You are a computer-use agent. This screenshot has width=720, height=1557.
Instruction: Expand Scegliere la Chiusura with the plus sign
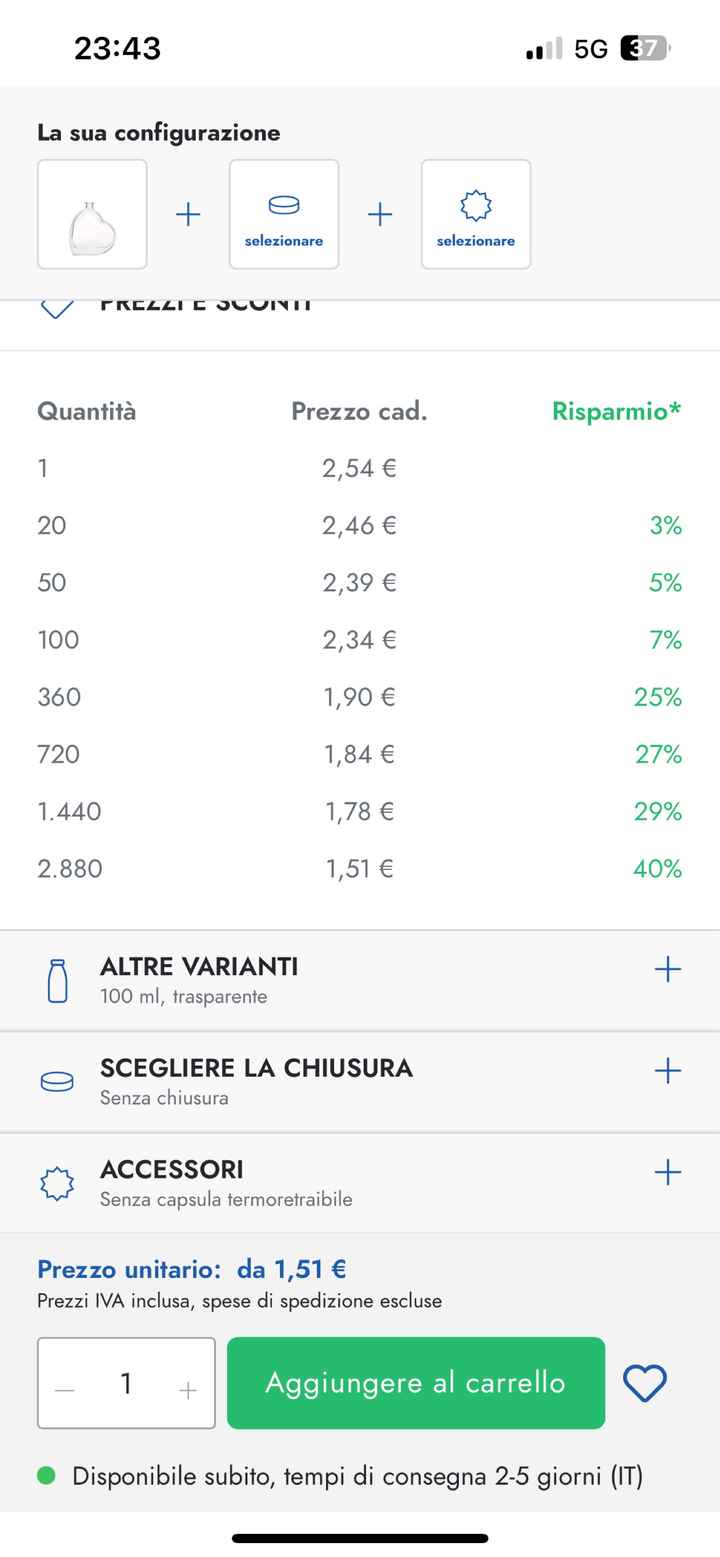click(667, 1071)
